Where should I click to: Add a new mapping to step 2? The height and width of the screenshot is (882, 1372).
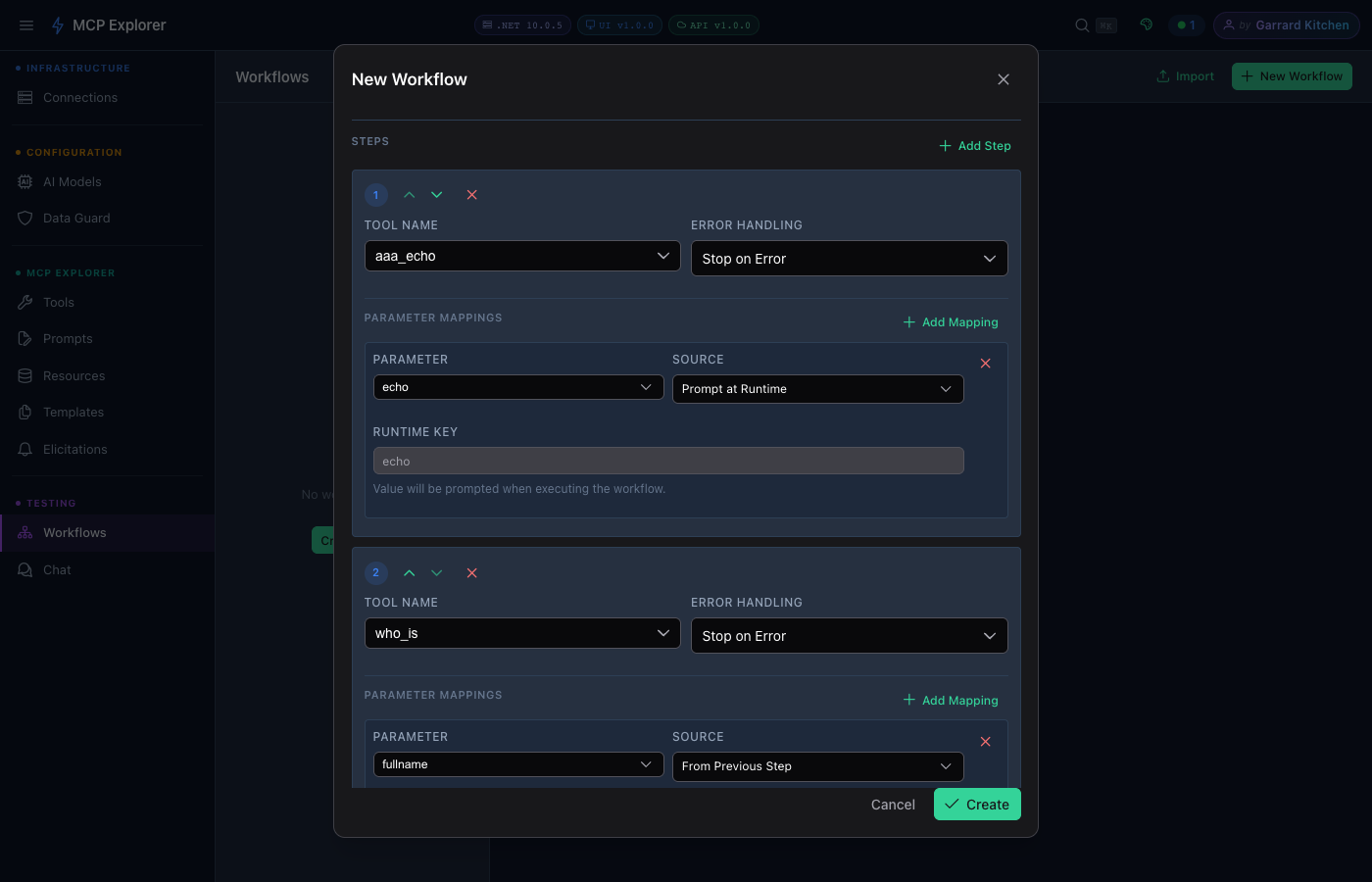(x=950, y=700)
